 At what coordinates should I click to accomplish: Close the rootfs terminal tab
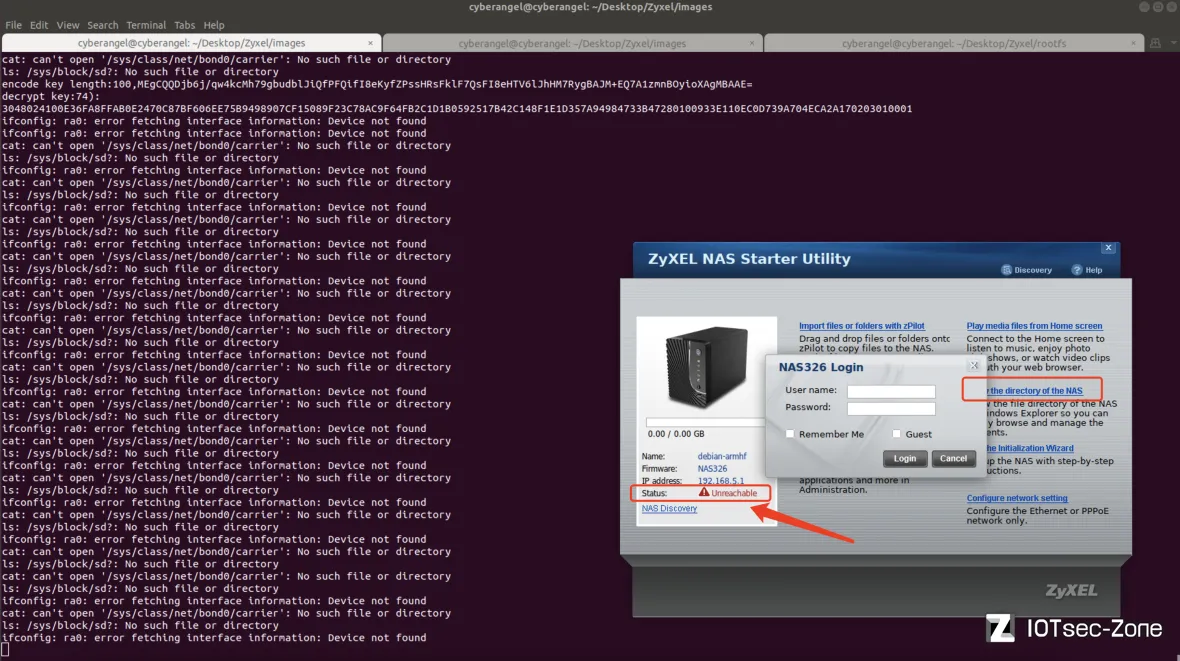pos(1133,43)
